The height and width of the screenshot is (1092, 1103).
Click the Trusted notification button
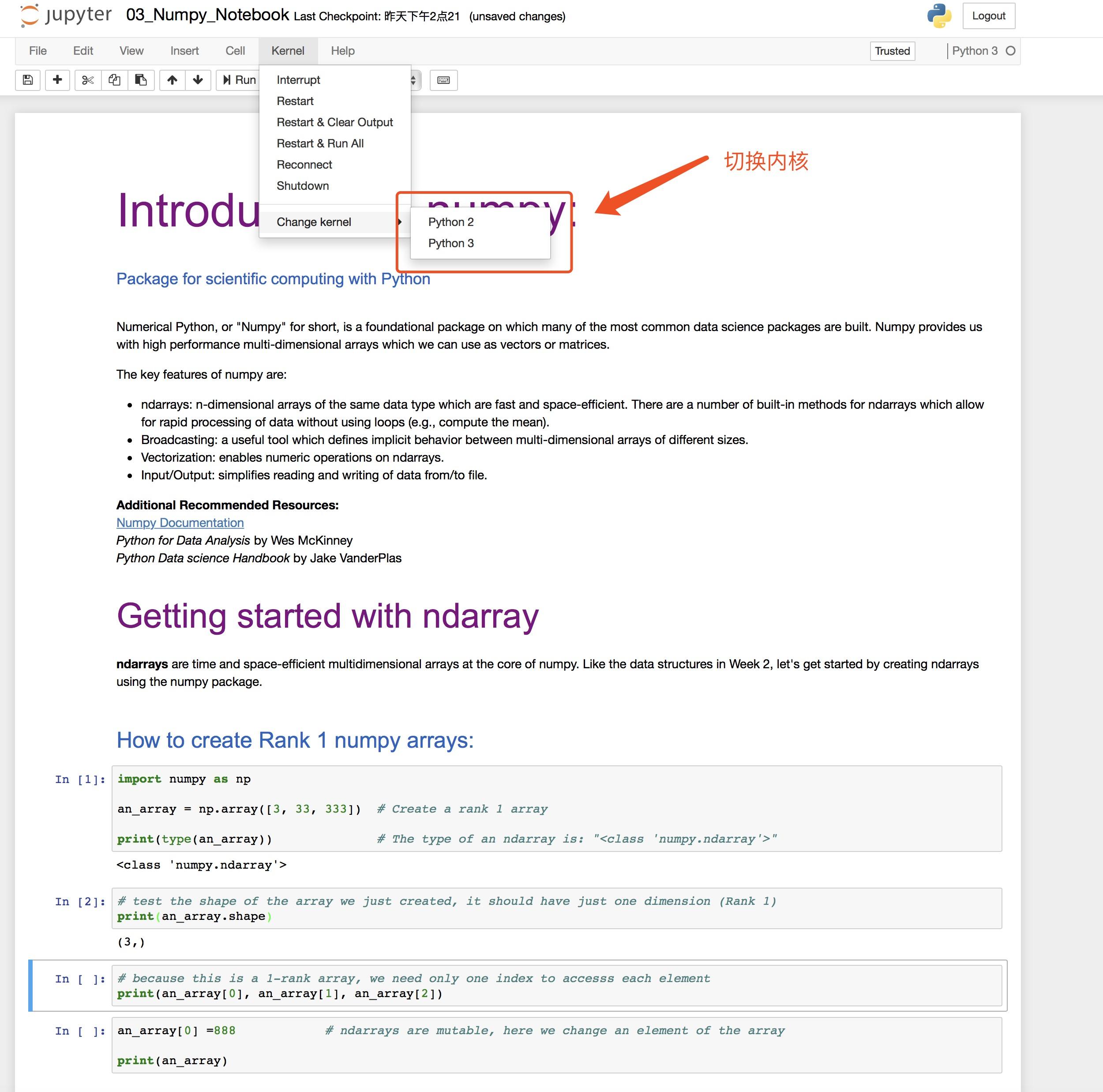coord(893,51)
